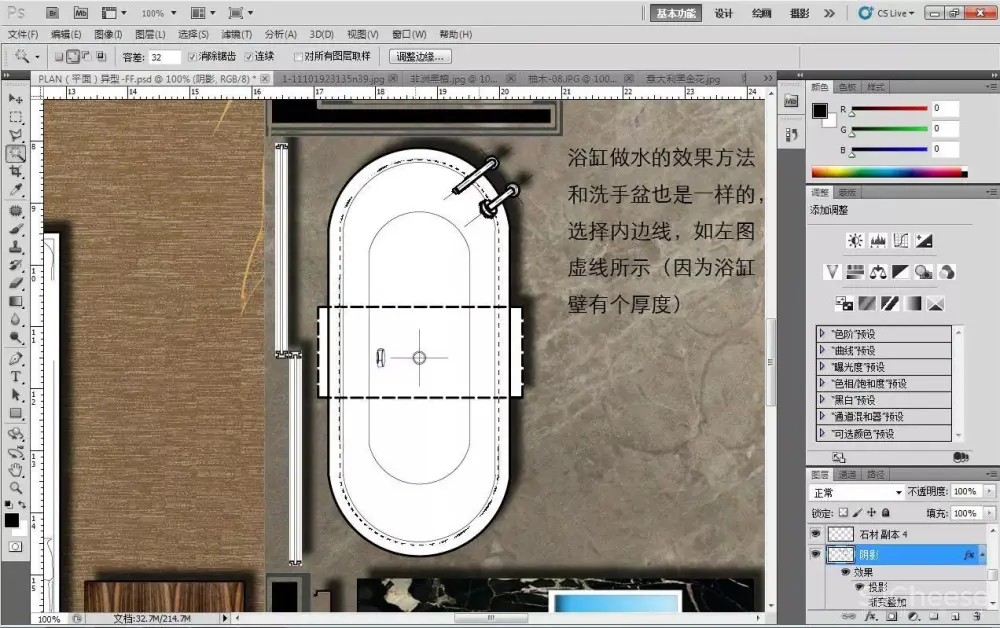Open the layer blend mode 正常 dropdown
This screenshot has height=628, width=1000.
pos(856,492)
